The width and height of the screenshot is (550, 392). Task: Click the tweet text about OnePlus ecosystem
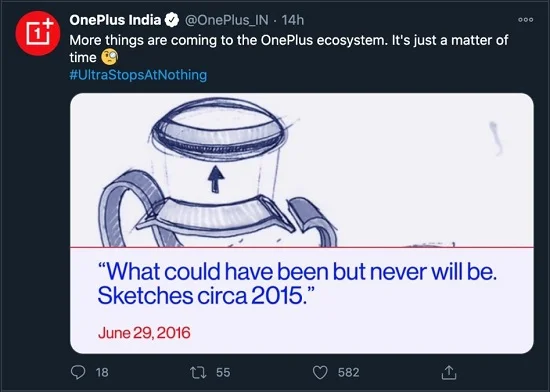click(289, 48)
